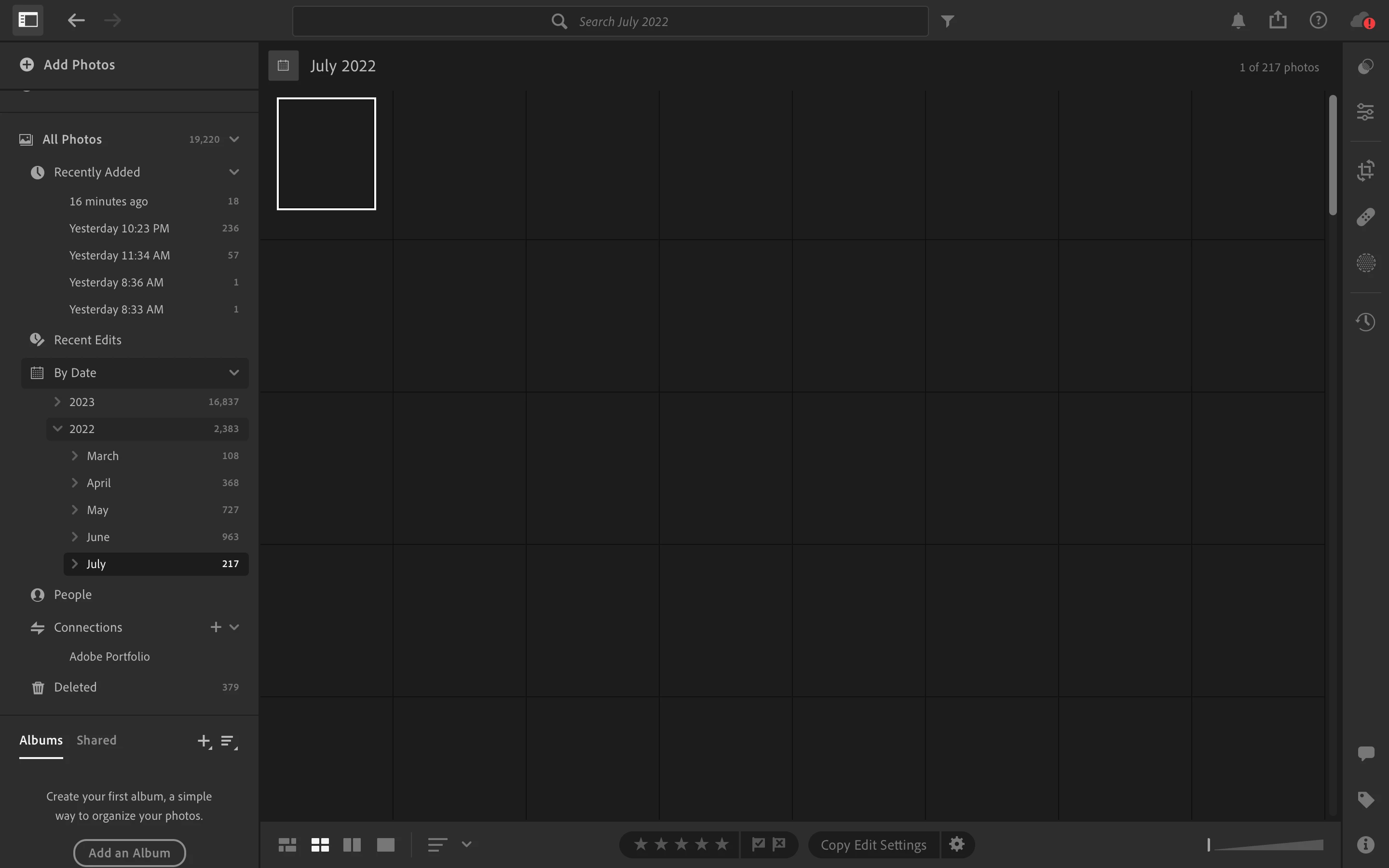Open the Versions history panel

coord(1365,322)
